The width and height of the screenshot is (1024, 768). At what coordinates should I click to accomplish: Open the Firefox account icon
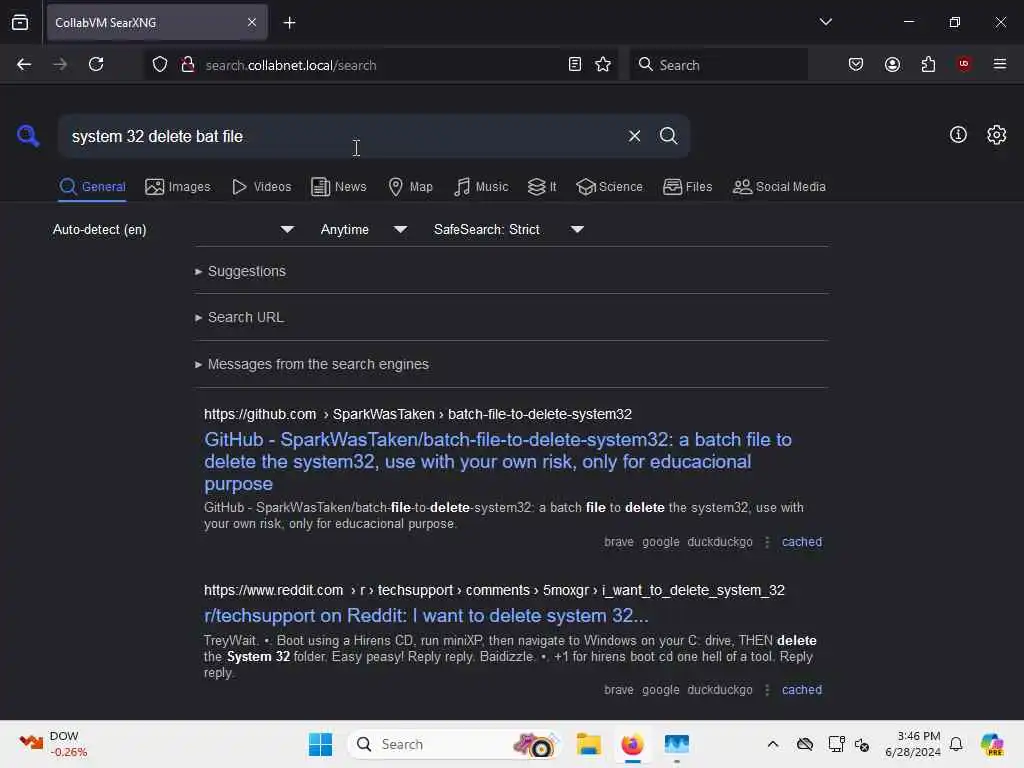coord(892,64)
